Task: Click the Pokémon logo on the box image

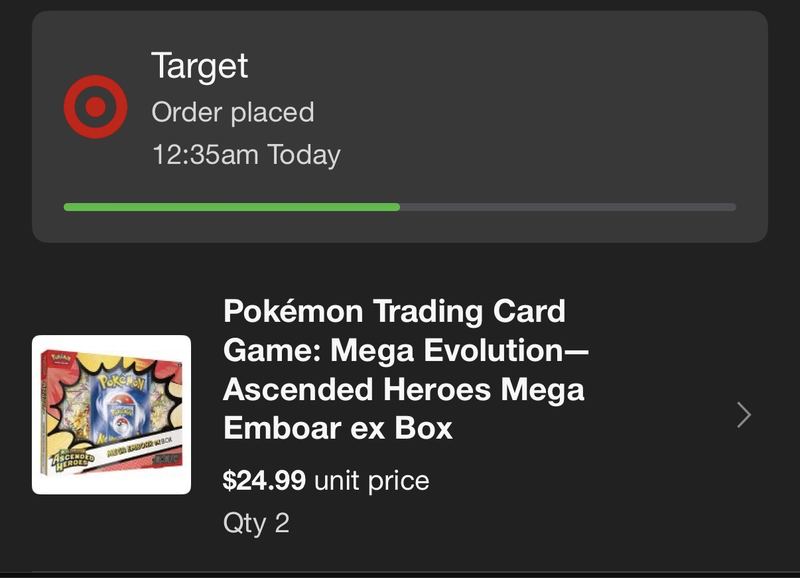Action: (121, 381)
